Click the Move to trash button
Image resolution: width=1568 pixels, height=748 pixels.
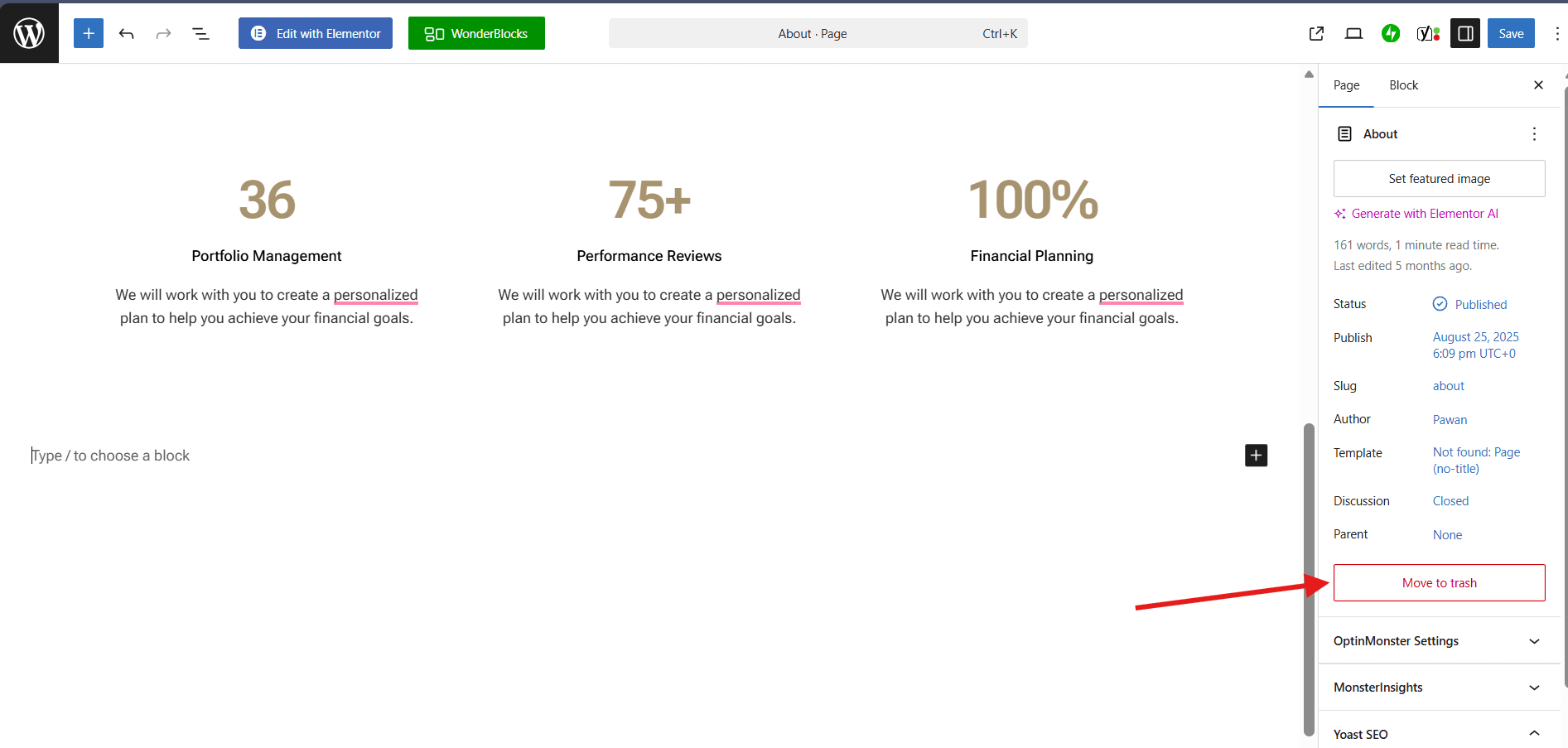tap(1439, 583)
